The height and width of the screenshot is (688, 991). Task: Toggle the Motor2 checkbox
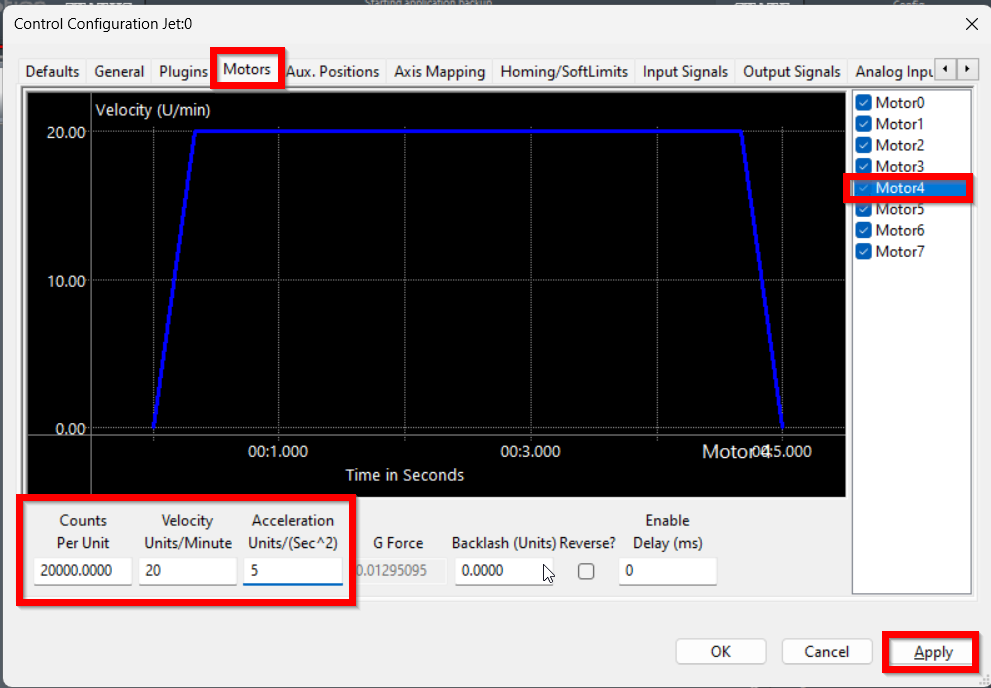(x=864, y=146)
